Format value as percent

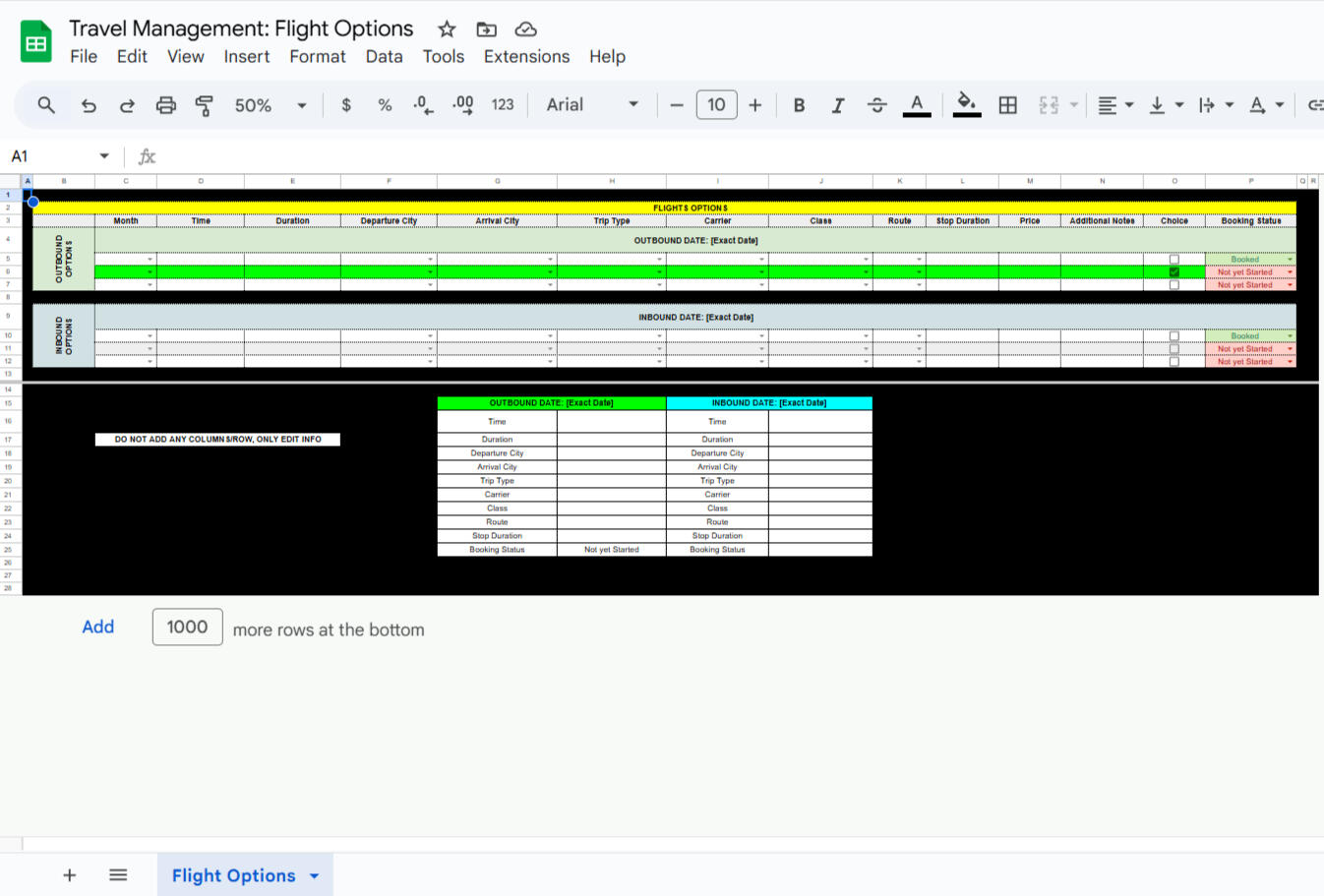point(384,104)
